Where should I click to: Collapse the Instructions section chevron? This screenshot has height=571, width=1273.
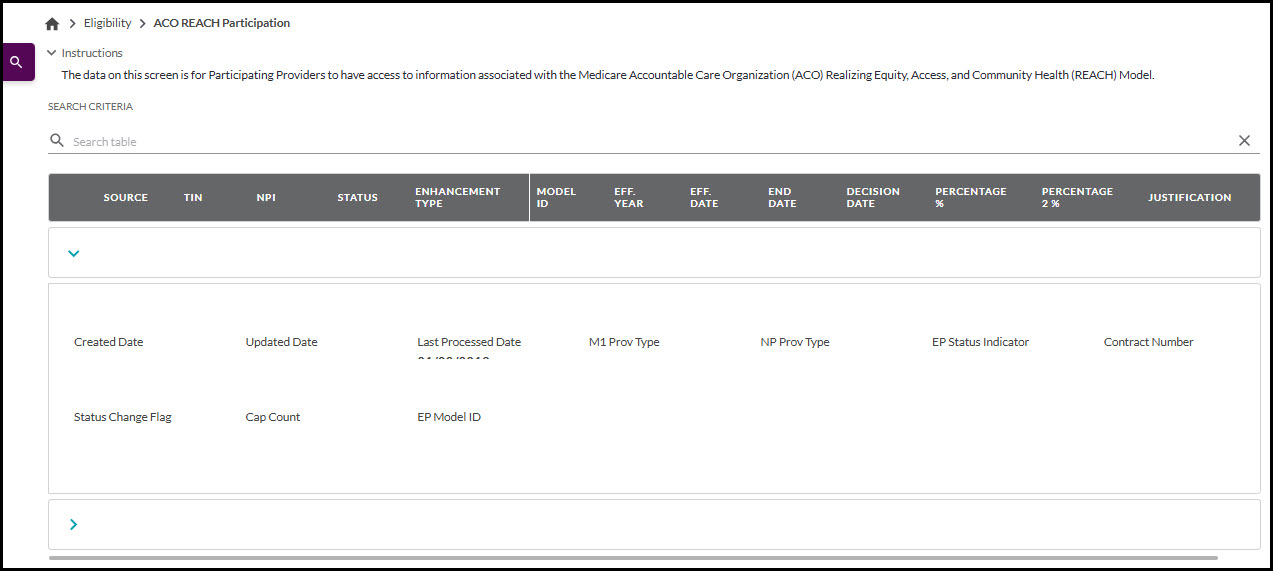[x=52, y=53]
